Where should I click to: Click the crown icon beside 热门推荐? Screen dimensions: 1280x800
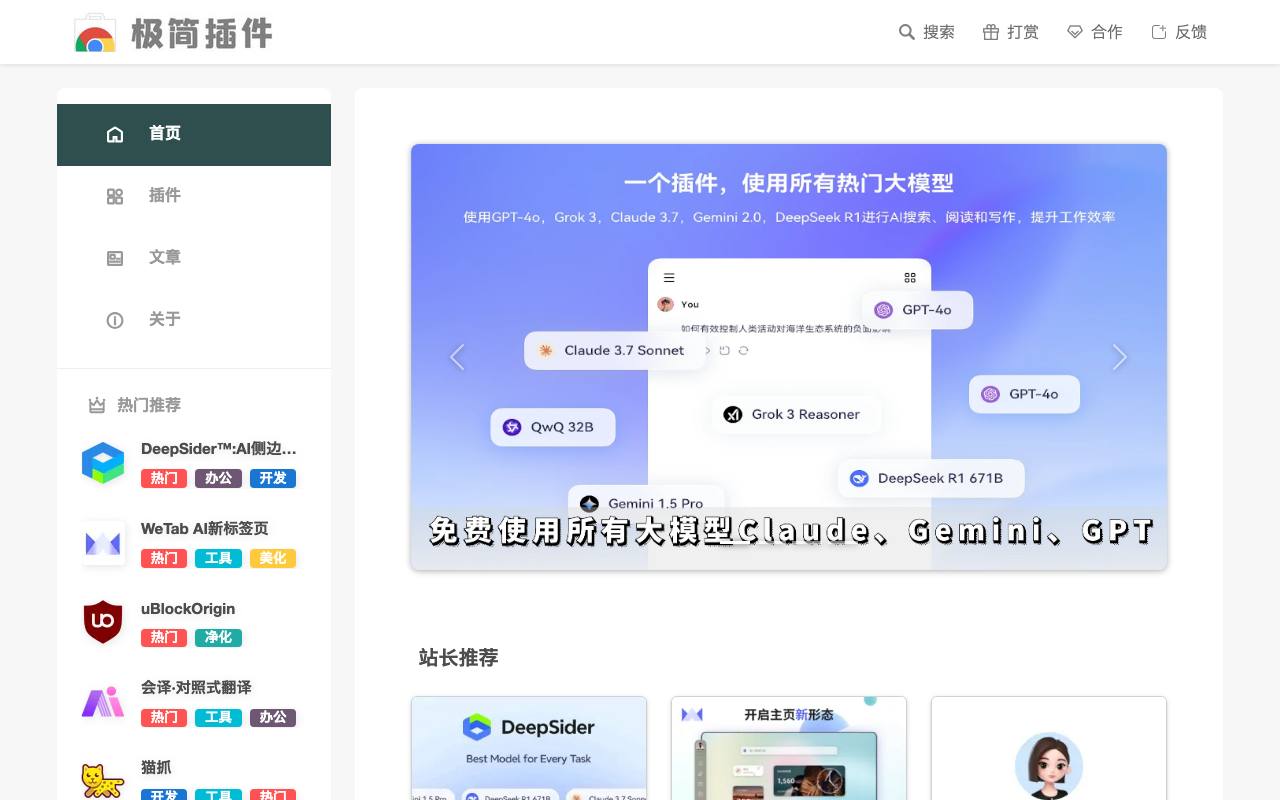pyautogui.click(x=97, y=405)
